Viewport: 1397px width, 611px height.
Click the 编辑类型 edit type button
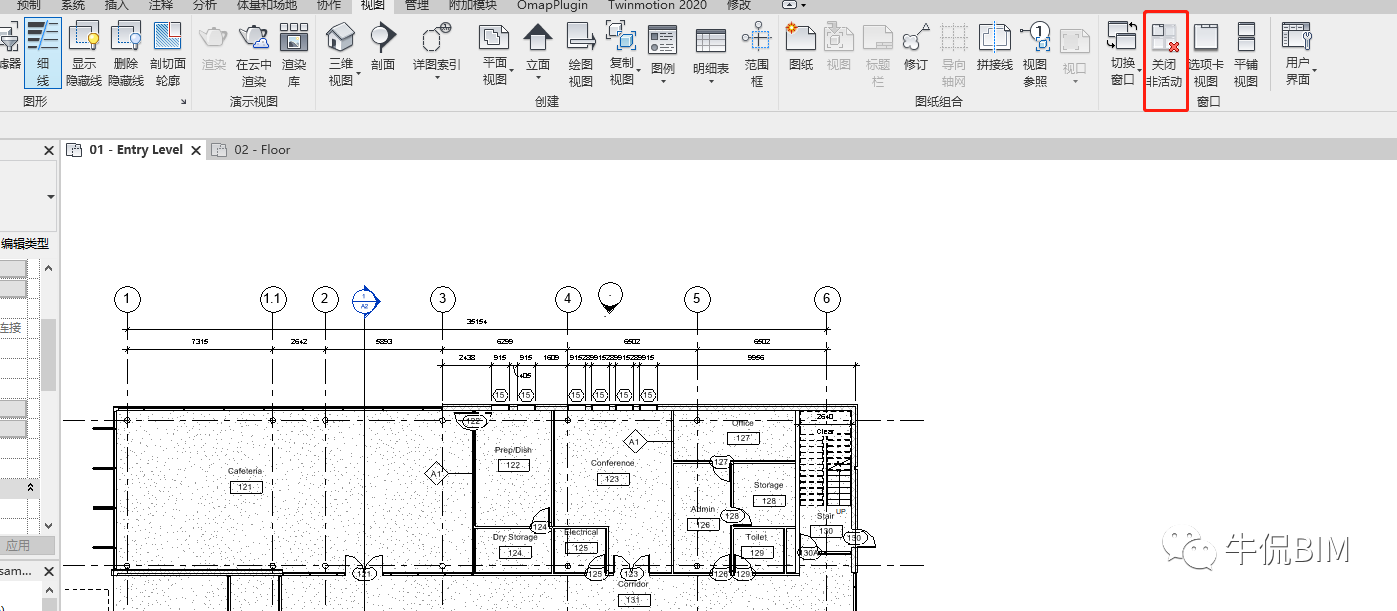tap(25, 243)
